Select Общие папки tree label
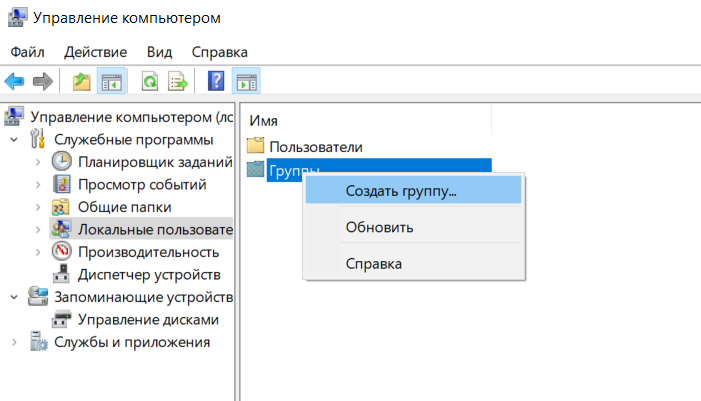701x401 pixels. click(125, 207)
